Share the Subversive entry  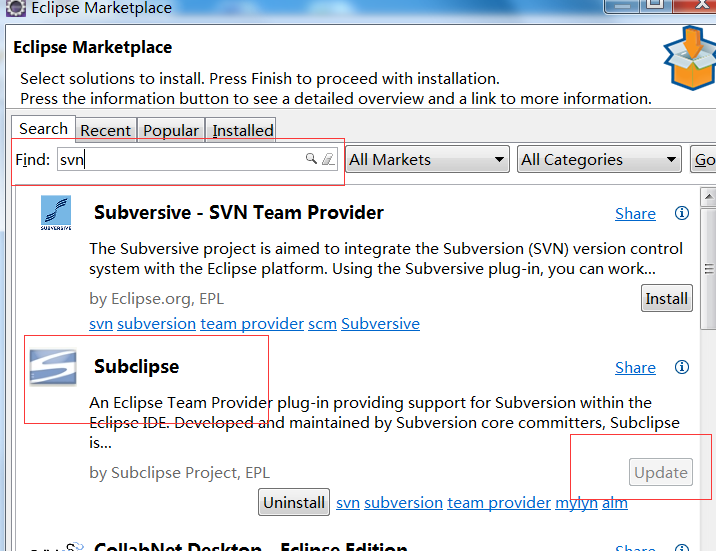point(635,214)
